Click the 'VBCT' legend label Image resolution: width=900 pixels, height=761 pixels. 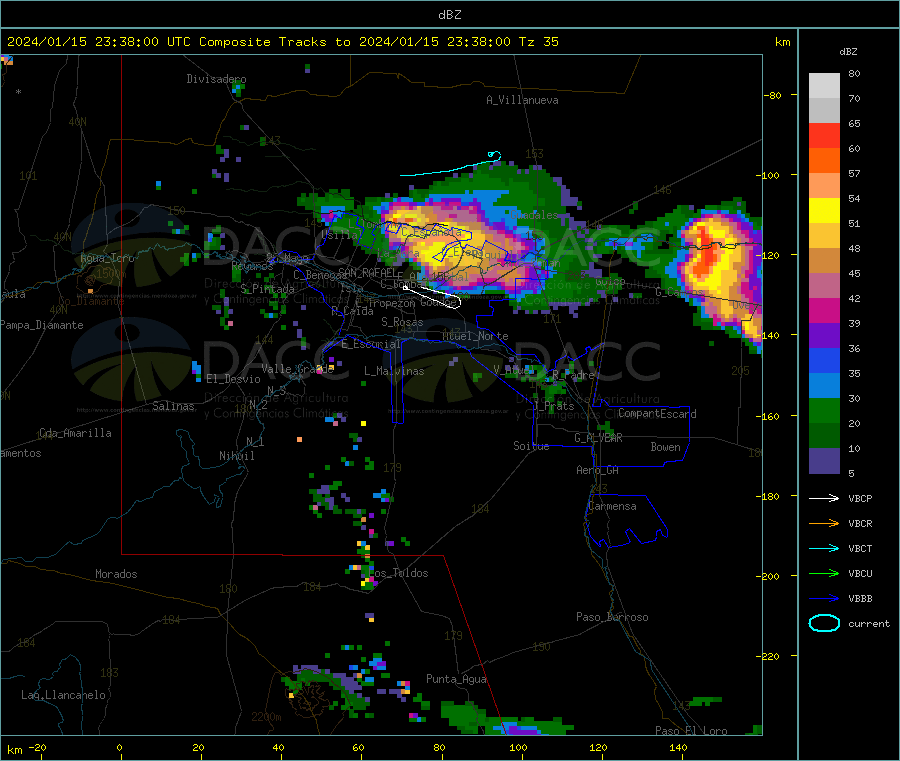860,549
